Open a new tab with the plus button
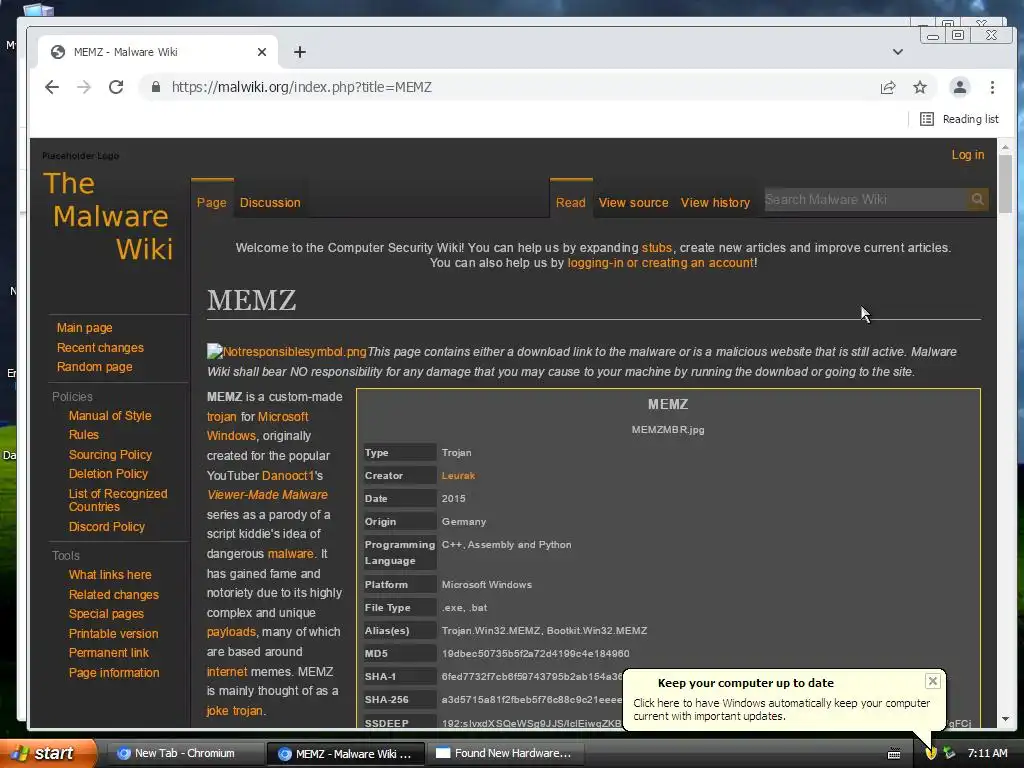1024x768 pixels. click(x=300, y=52)
